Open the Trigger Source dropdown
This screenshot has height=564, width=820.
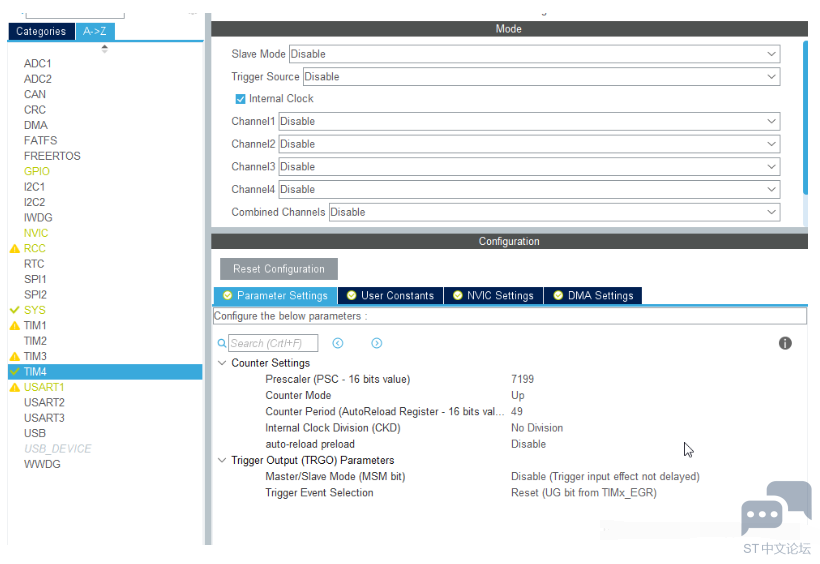point(541,77)
